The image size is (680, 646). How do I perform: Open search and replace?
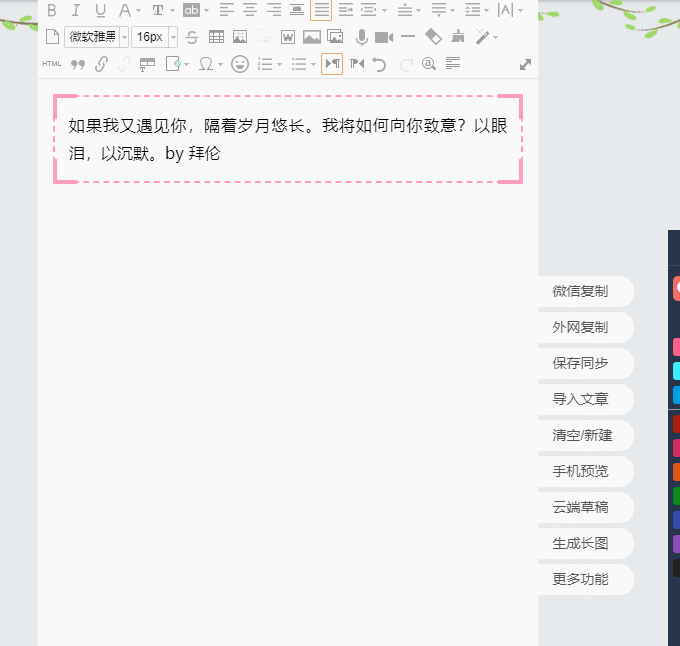point(429,64)
